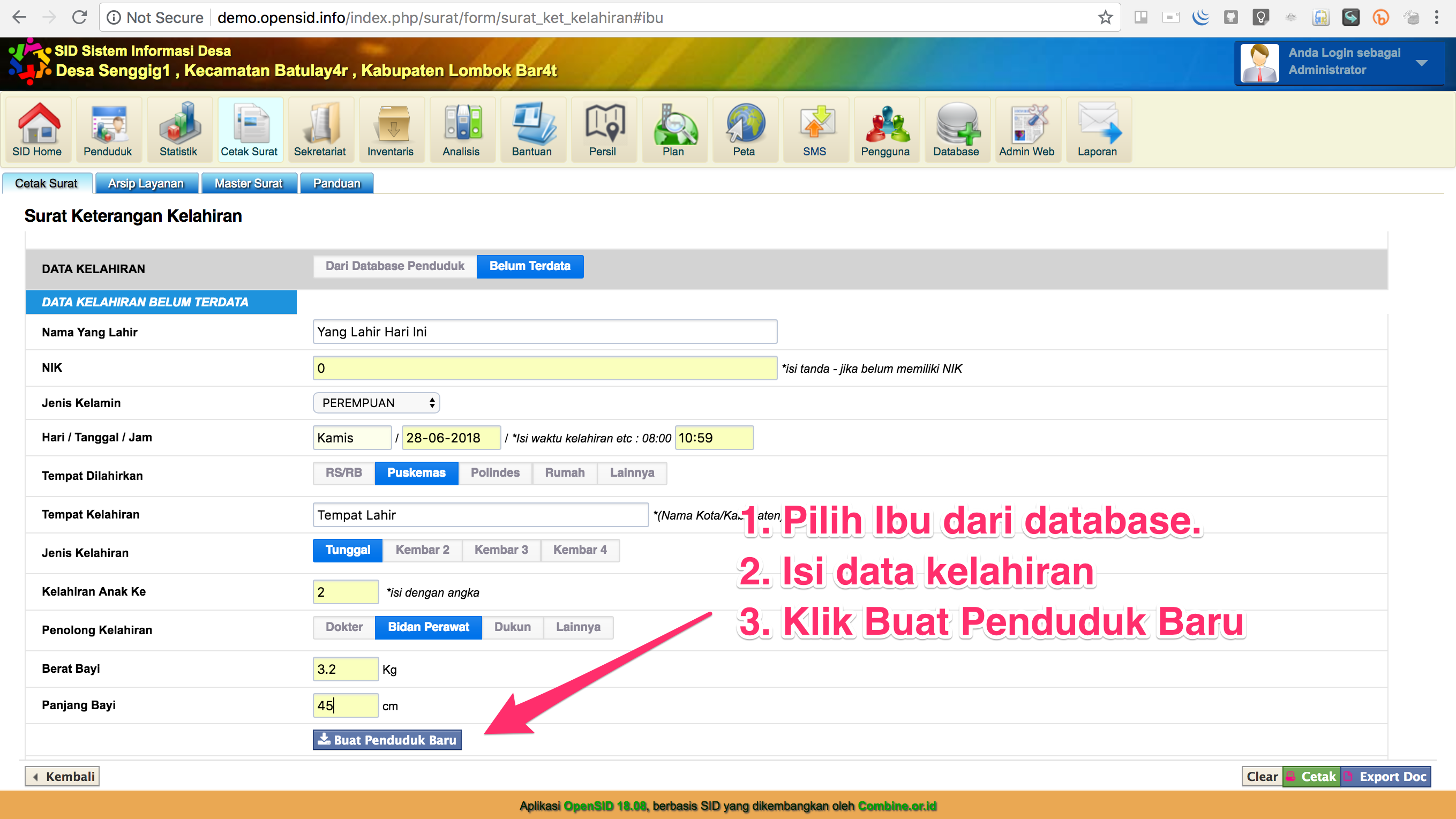The image size is (1456, 819).
Task: Switch to Dari Database Penduduk mode
Action: point(394,266)
